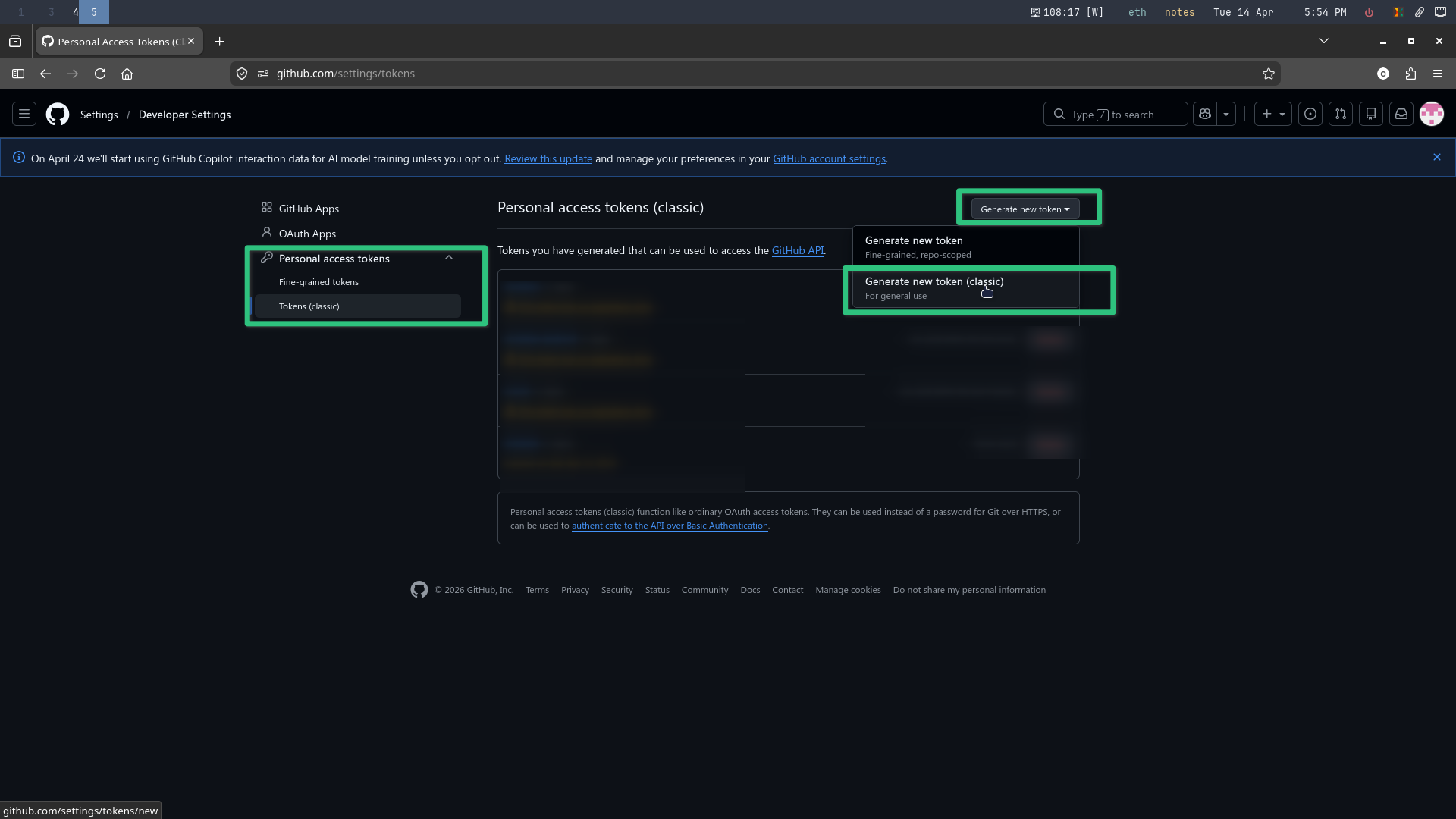Open OAuth Apps in sidebar
The height and width of the screenshot is (819, 1456).
click(x=307, y=234)
